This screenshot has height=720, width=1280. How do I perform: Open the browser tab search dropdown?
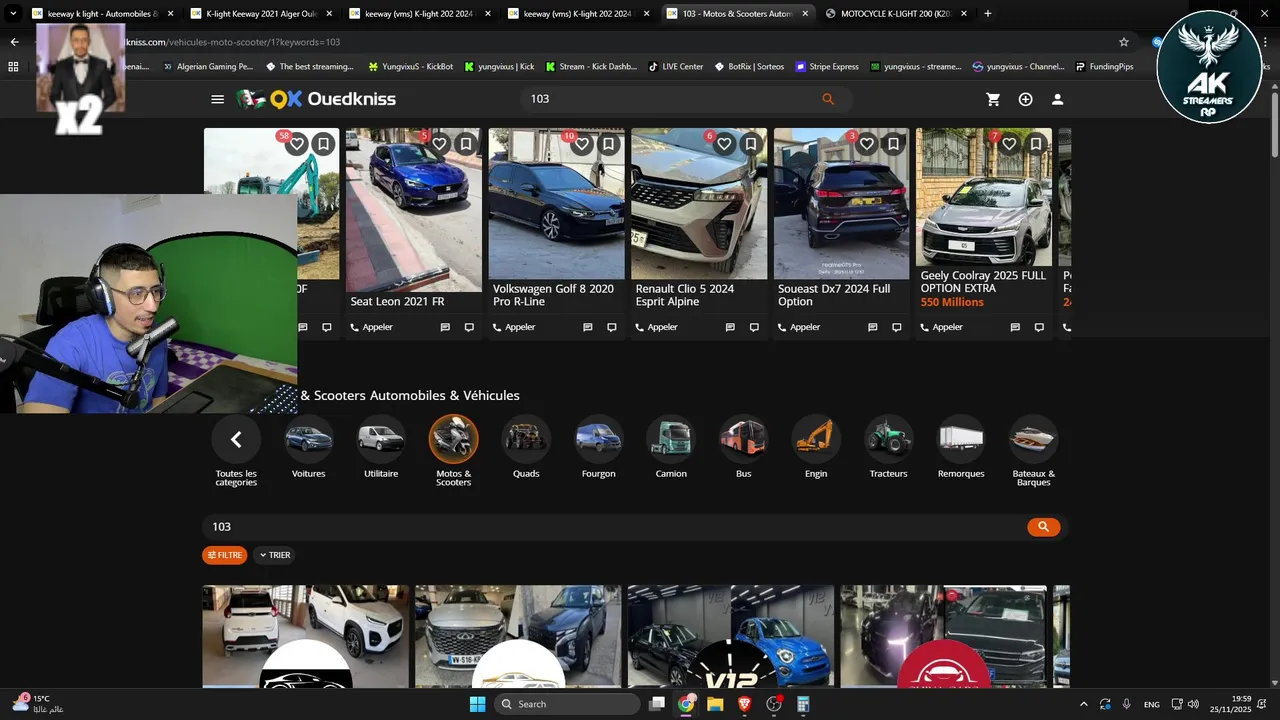tap(13, 14)
